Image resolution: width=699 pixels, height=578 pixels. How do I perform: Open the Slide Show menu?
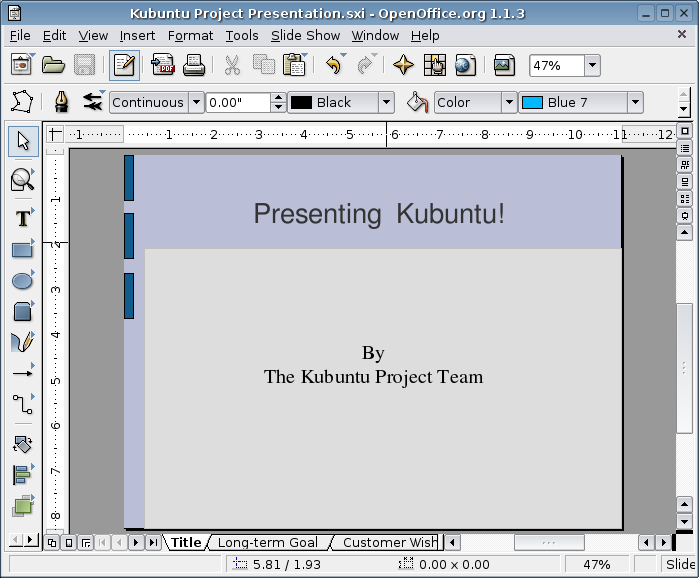click(305, 36)
